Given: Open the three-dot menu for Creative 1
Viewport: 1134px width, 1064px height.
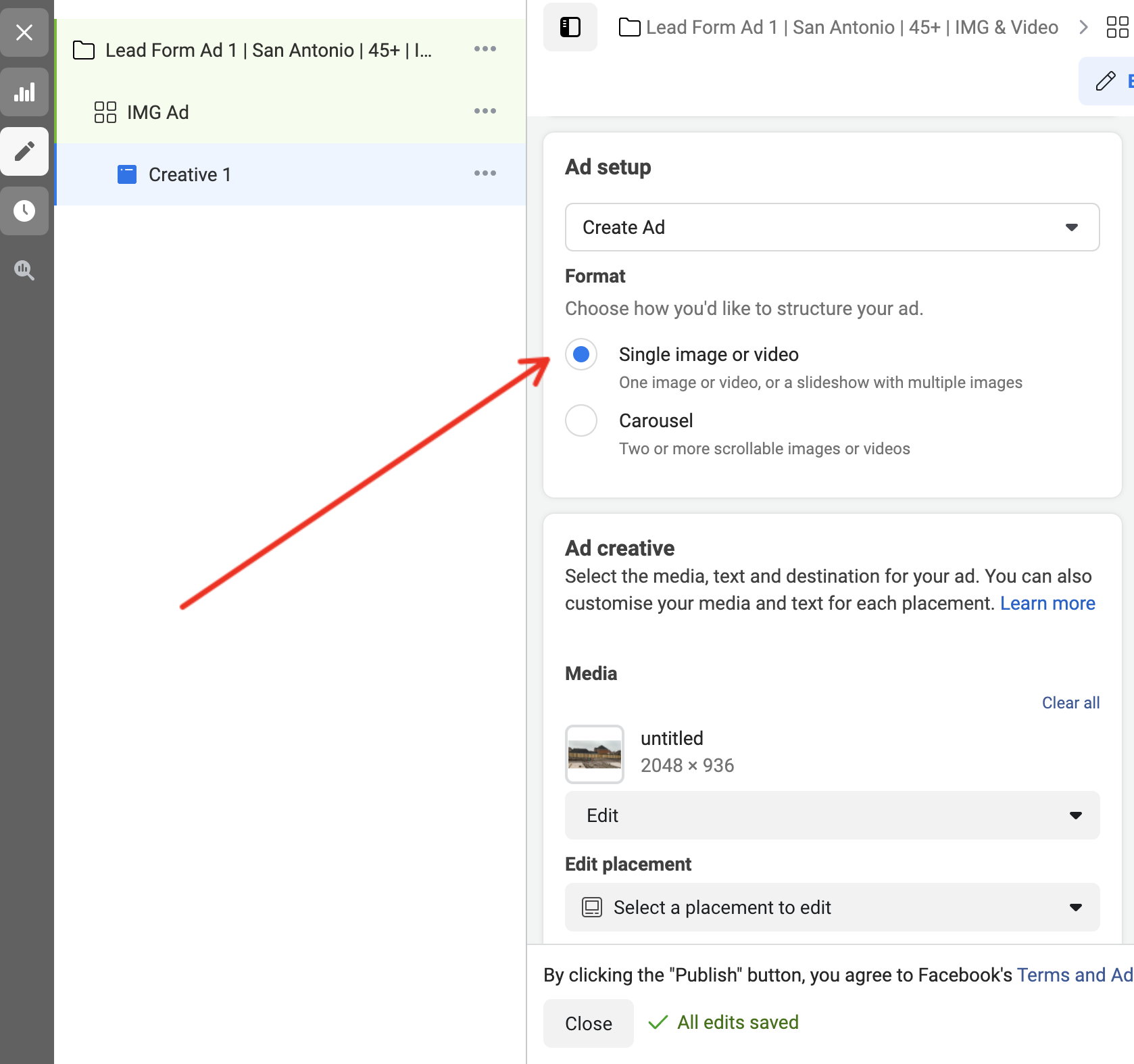Looking at the screenshot, I should click(485, 173).
